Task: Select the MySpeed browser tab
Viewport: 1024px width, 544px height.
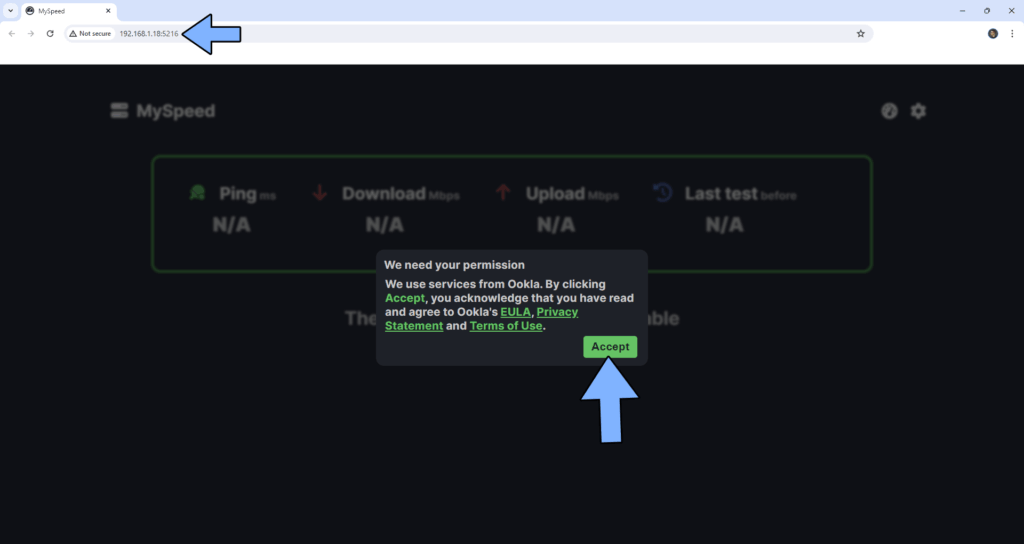Action: pos(69,11)
